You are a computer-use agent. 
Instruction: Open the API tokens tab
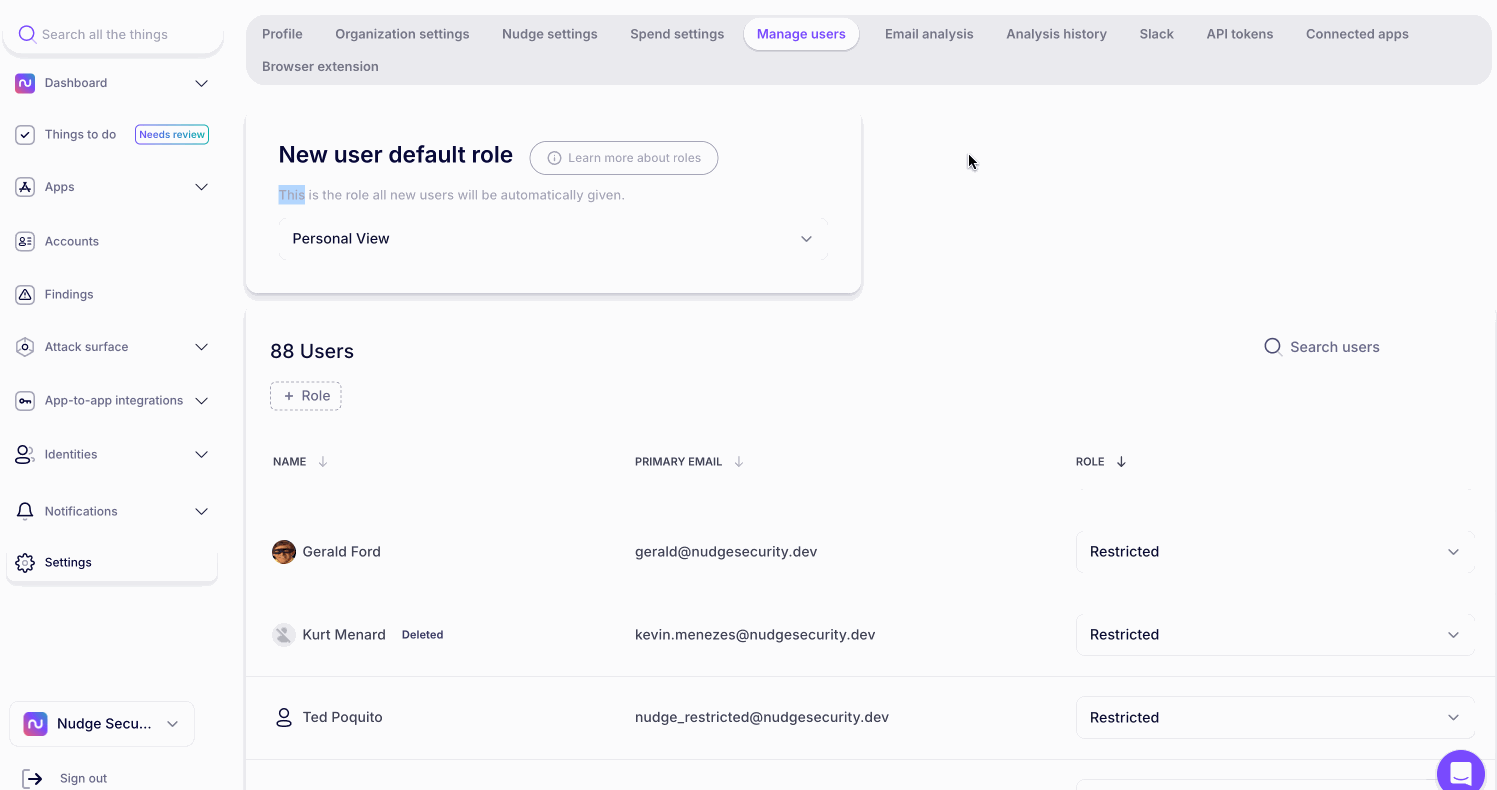click(1239, 34)
